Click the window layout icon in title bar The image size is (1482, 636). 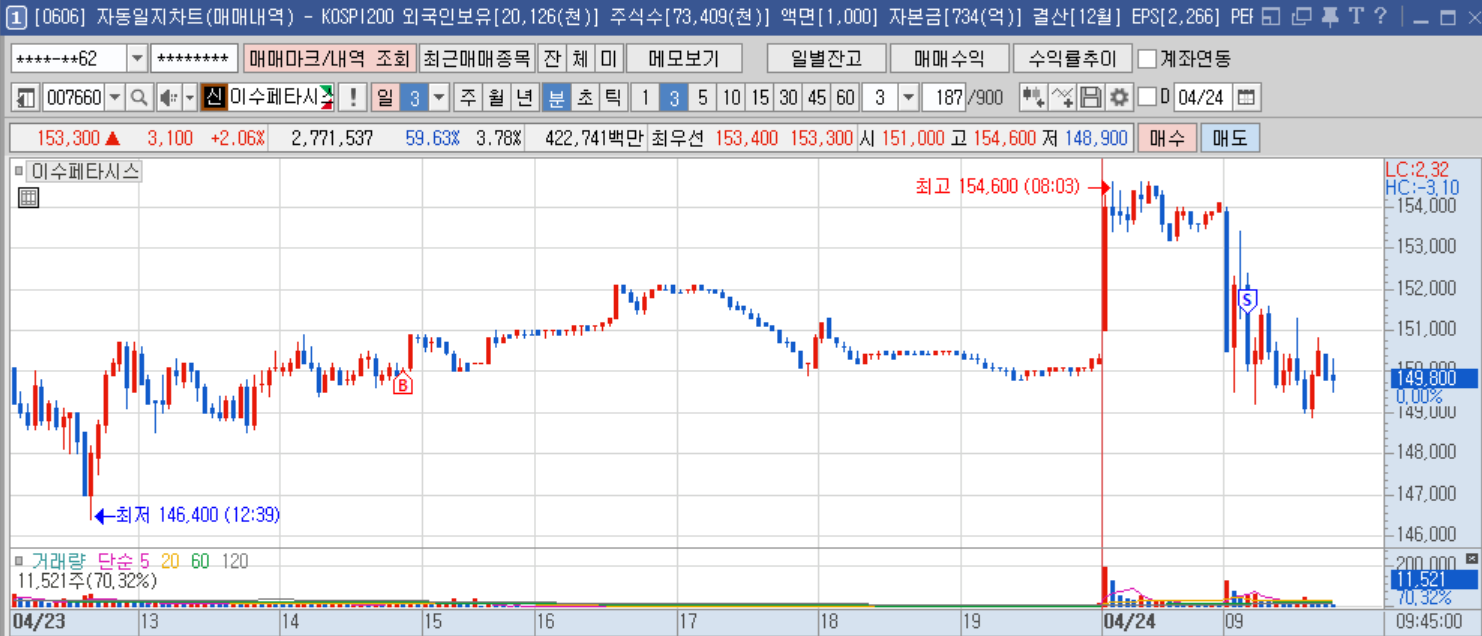pyautogui.click(x=1271, y=15)
